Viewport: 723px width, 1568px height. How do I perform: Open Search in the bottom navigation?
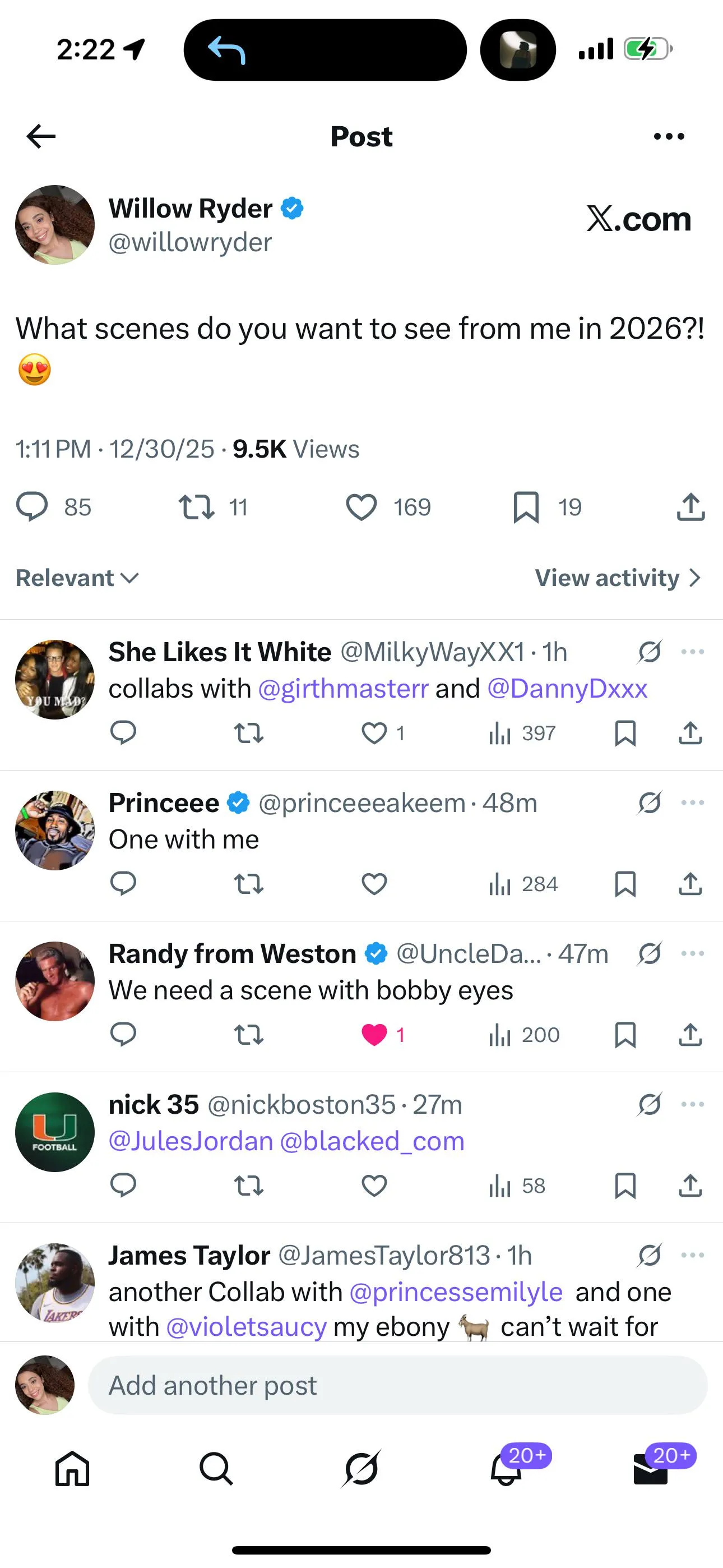pos(216,1469)
